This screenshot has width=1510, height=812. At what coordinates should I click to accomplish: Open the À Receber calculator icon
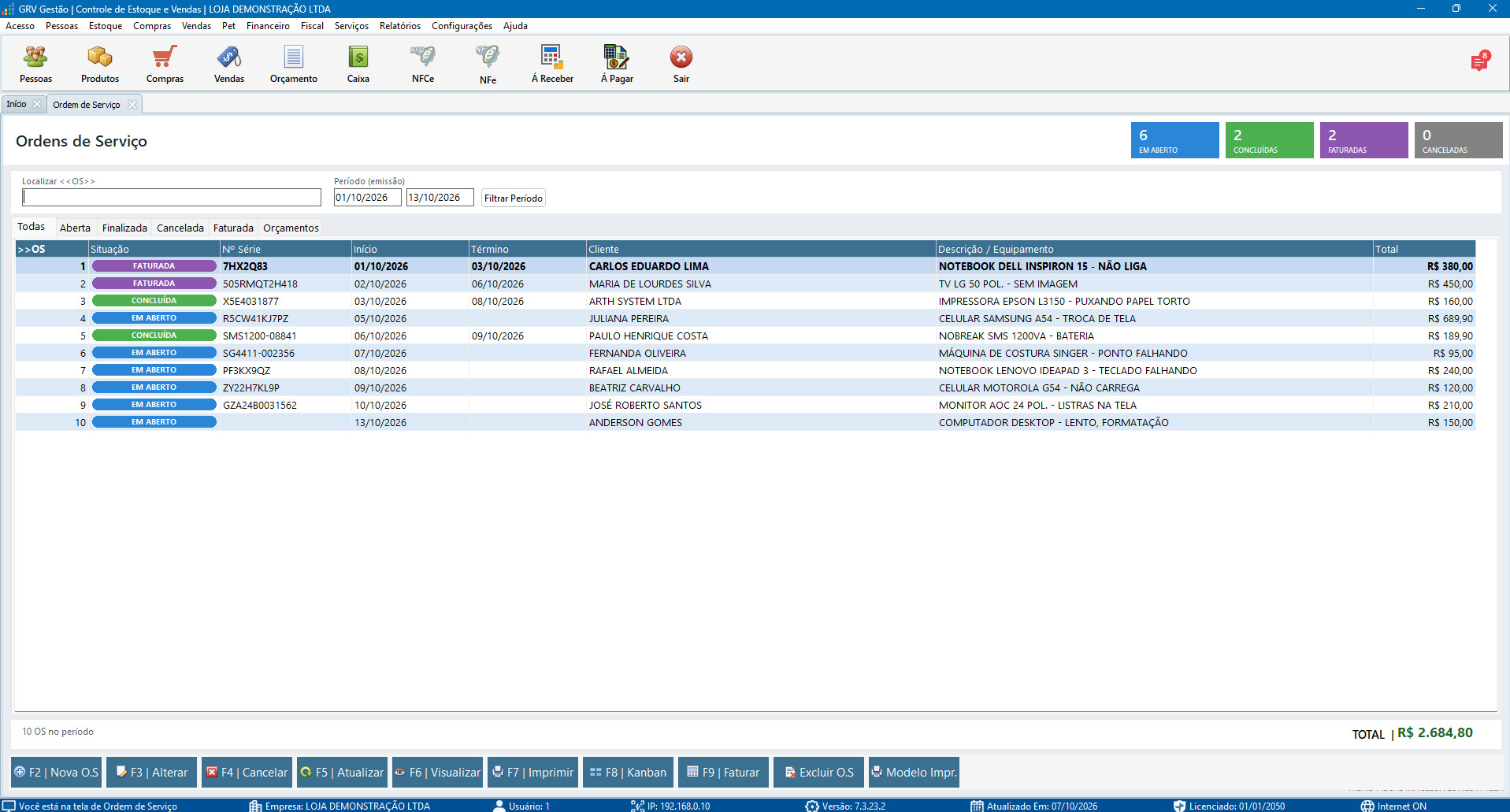(x=552, y=64)
